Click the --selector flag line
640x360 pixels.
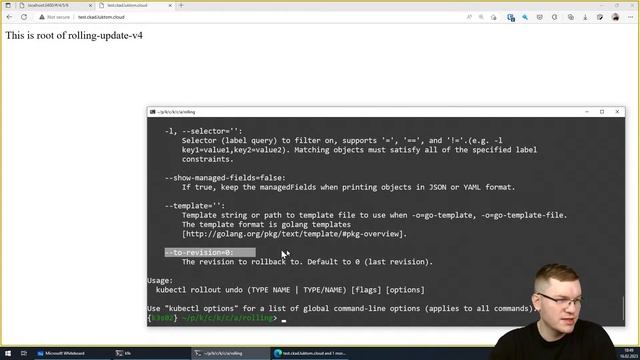[x=204, y=131]
